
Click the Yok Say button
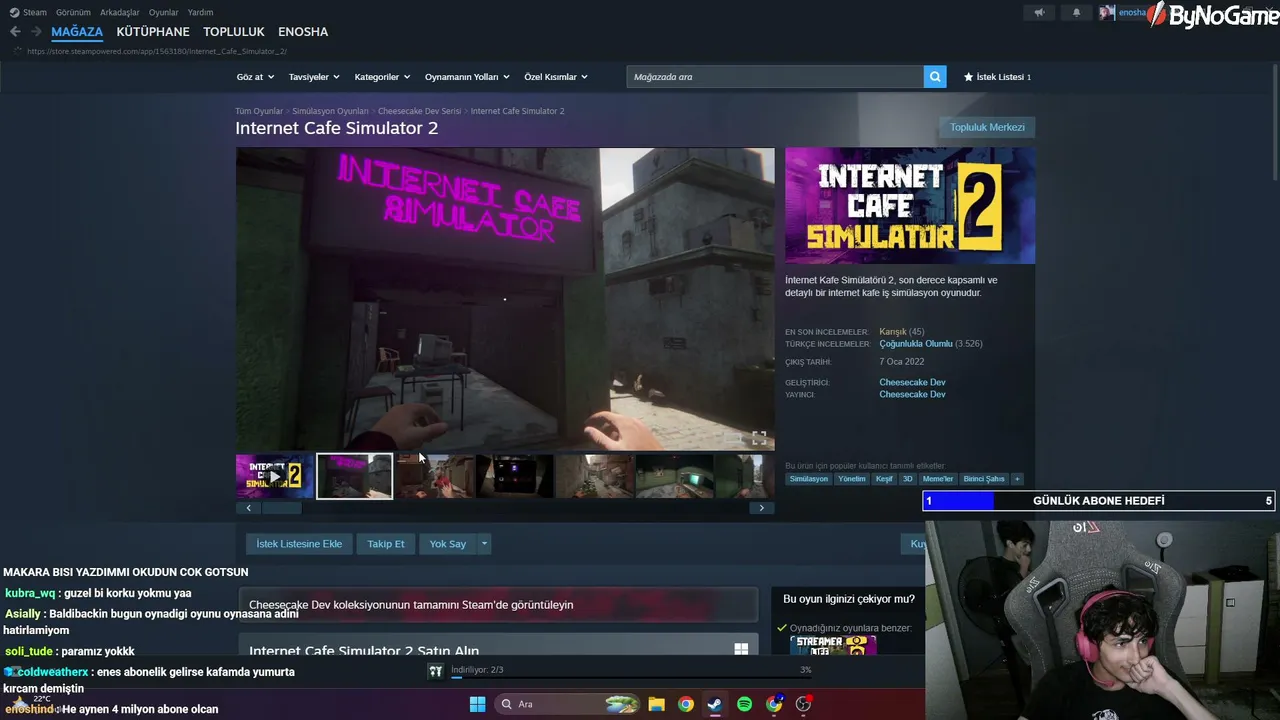tap(448, 544)
